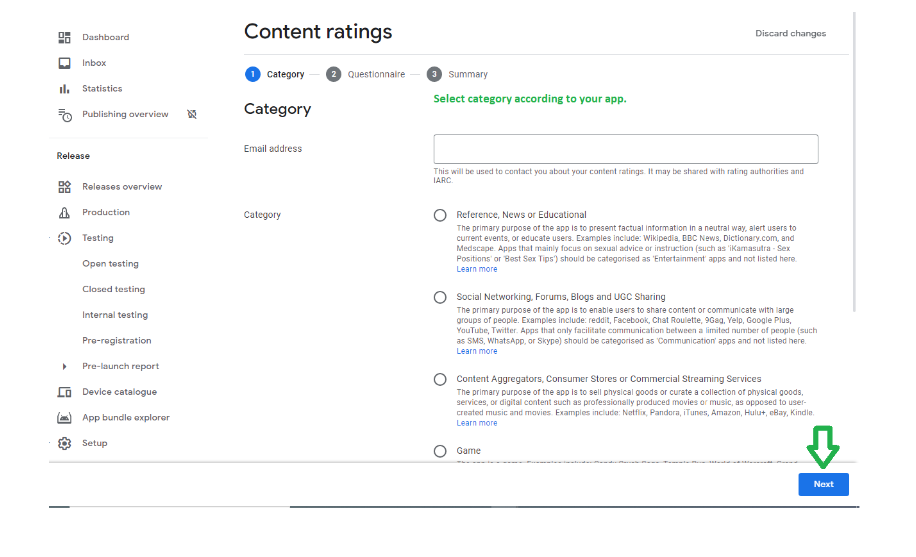Select Social Networking, Forums, Blogs radio button
The width and height of the screenshot is (916, 557).
coord(440,297)
